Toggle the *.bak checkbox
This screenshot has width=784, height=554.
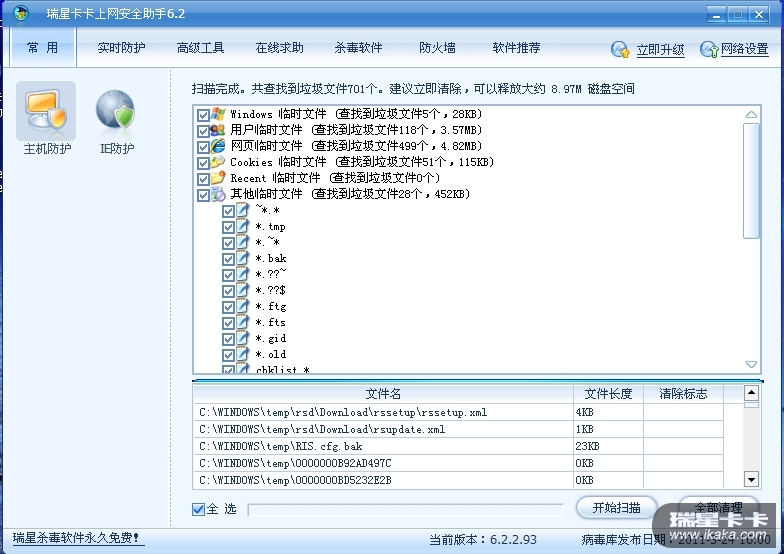click(228, 259)
